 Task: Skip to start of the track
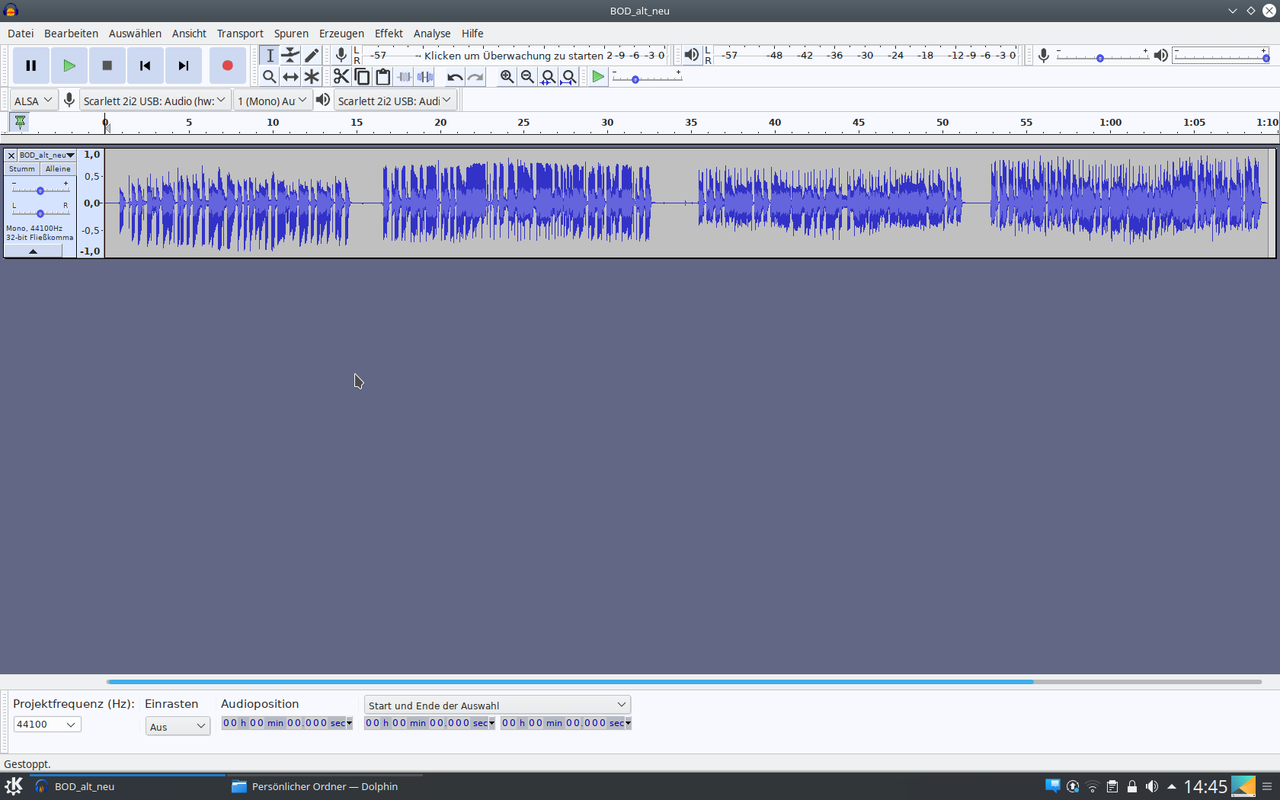[x=145, y=66]
